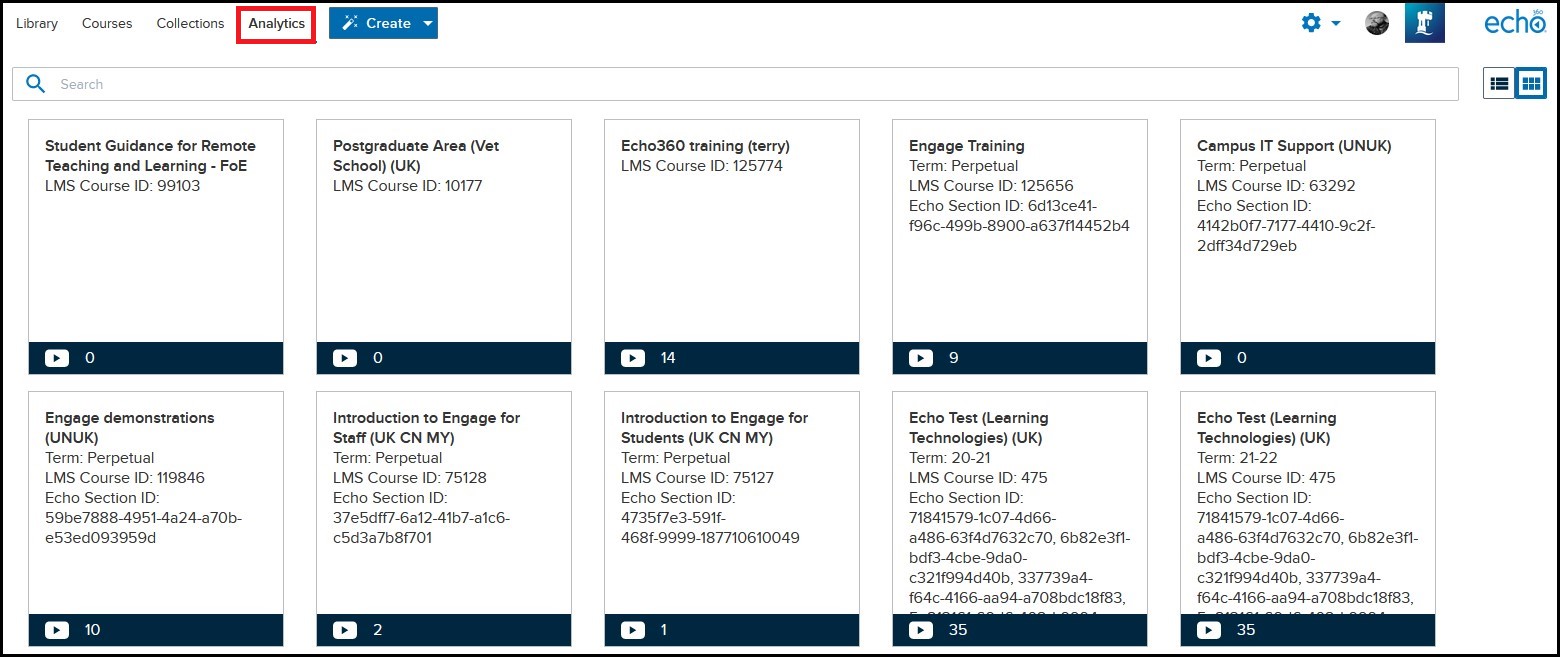The height and width of the screenshot is (657, 1560).
Task: Open Student Guidance for Remote Teaching course
Action: [150, 156]
